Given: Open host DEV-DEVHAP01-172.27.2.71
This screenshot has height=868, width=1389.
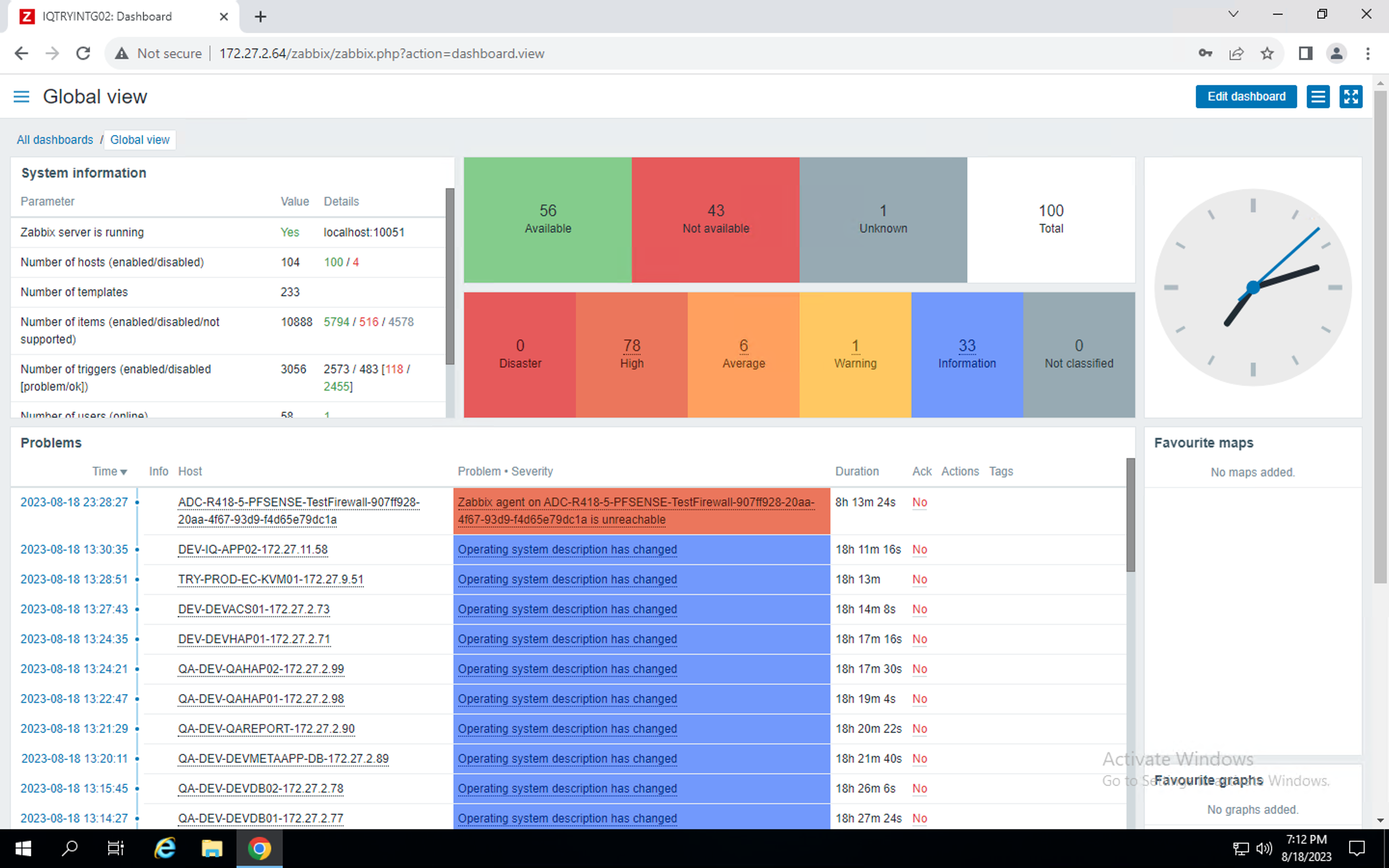Looking at the screenshot, I should pyautogui.click(x=254, y=639).
